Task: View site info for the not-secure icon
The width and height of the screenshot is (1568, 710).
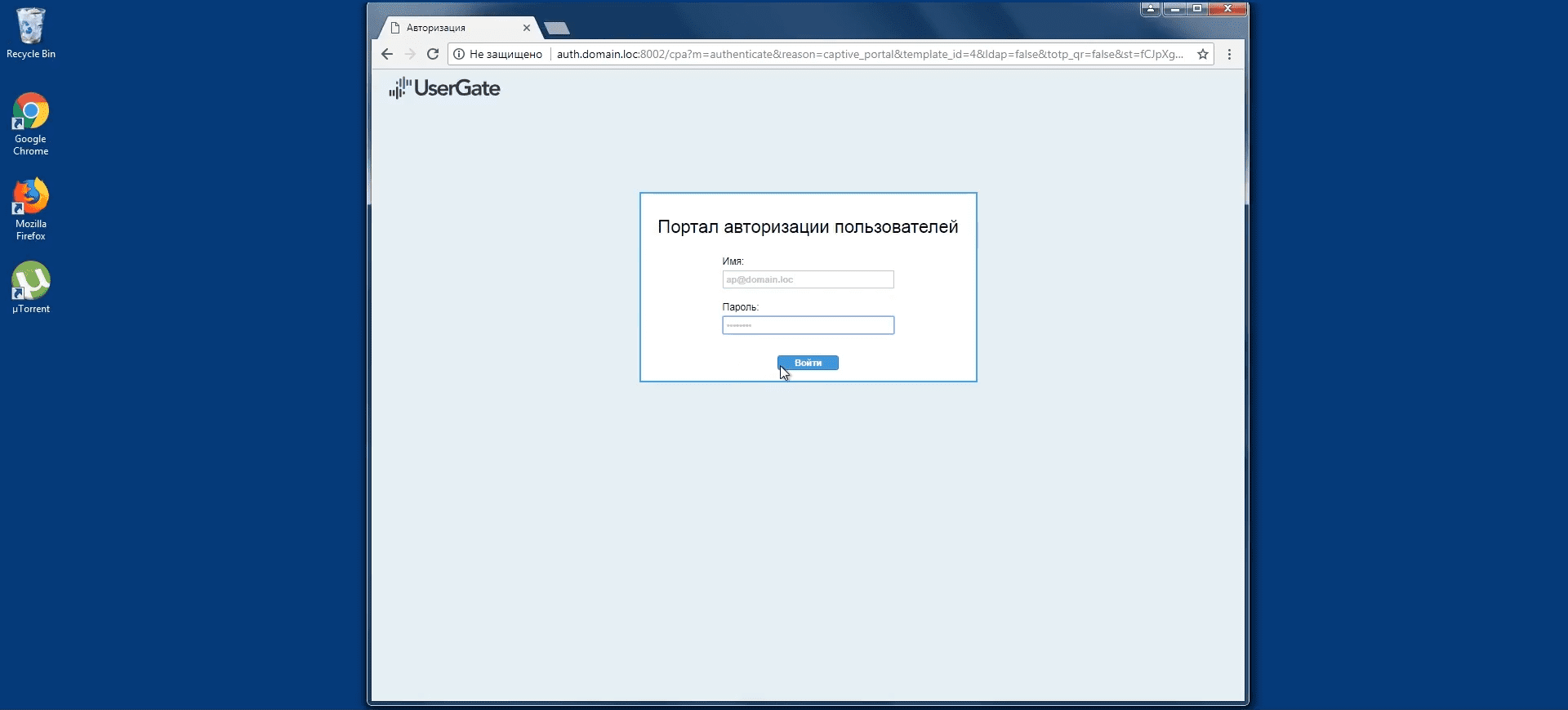Action: point(459,54)
